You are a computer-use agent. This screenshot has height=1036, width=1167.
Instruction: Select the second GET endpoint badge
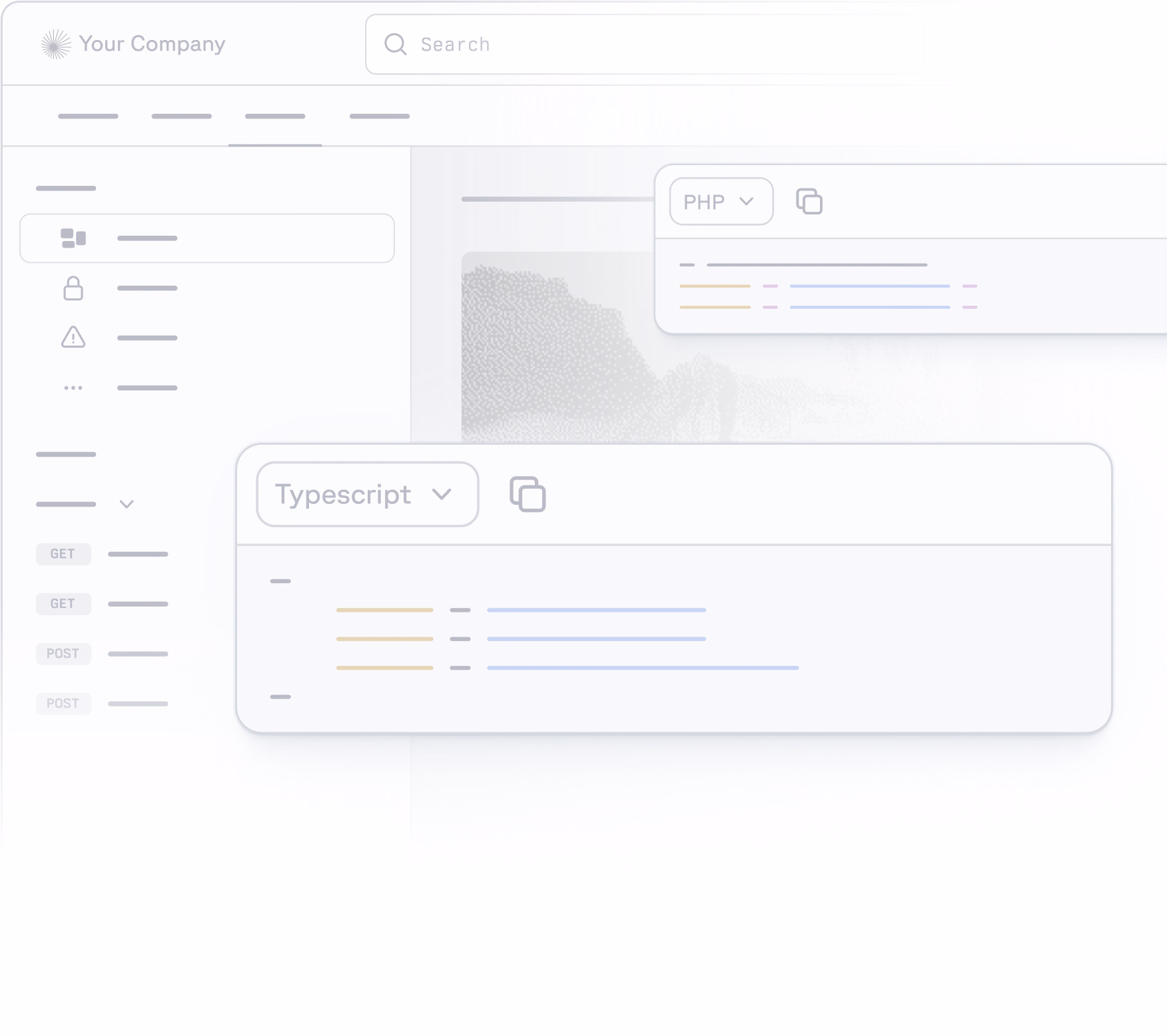(63, 604)
